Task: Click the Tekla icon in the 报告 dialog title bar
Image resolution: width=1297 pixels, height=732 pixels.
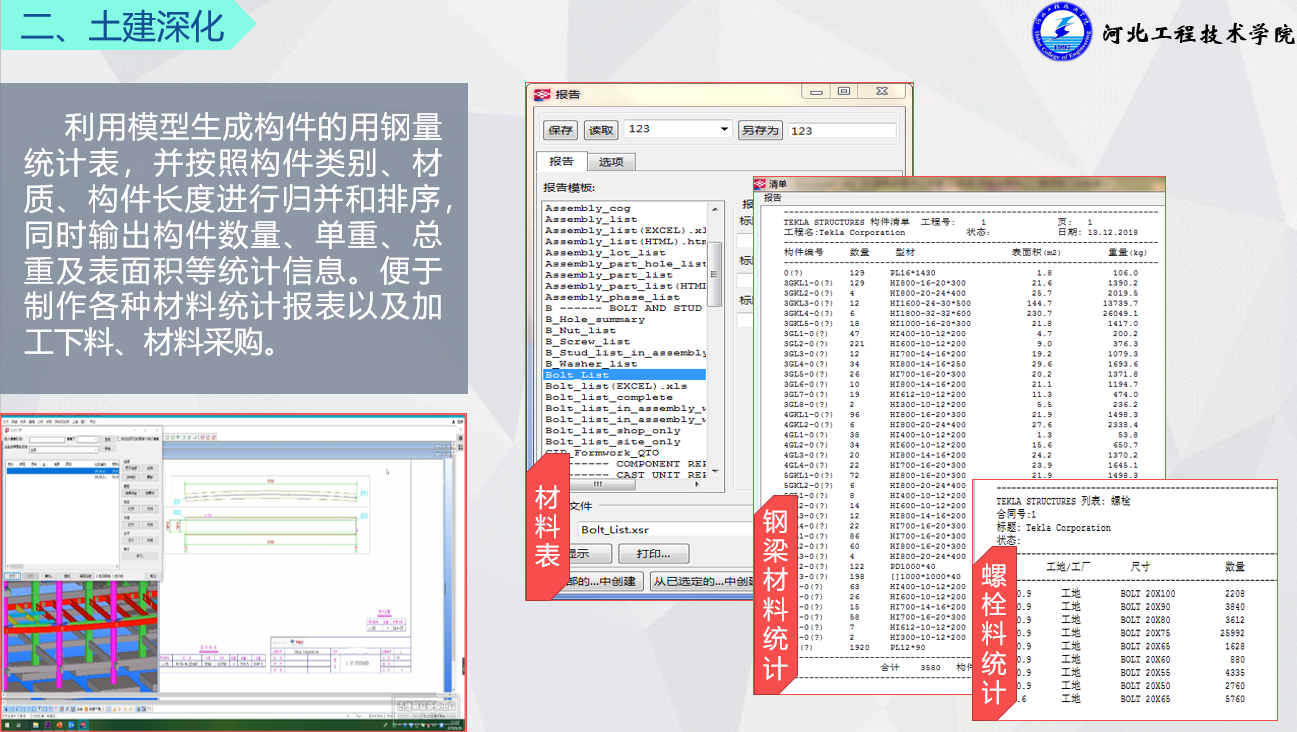Action: (x=542, y=94)
